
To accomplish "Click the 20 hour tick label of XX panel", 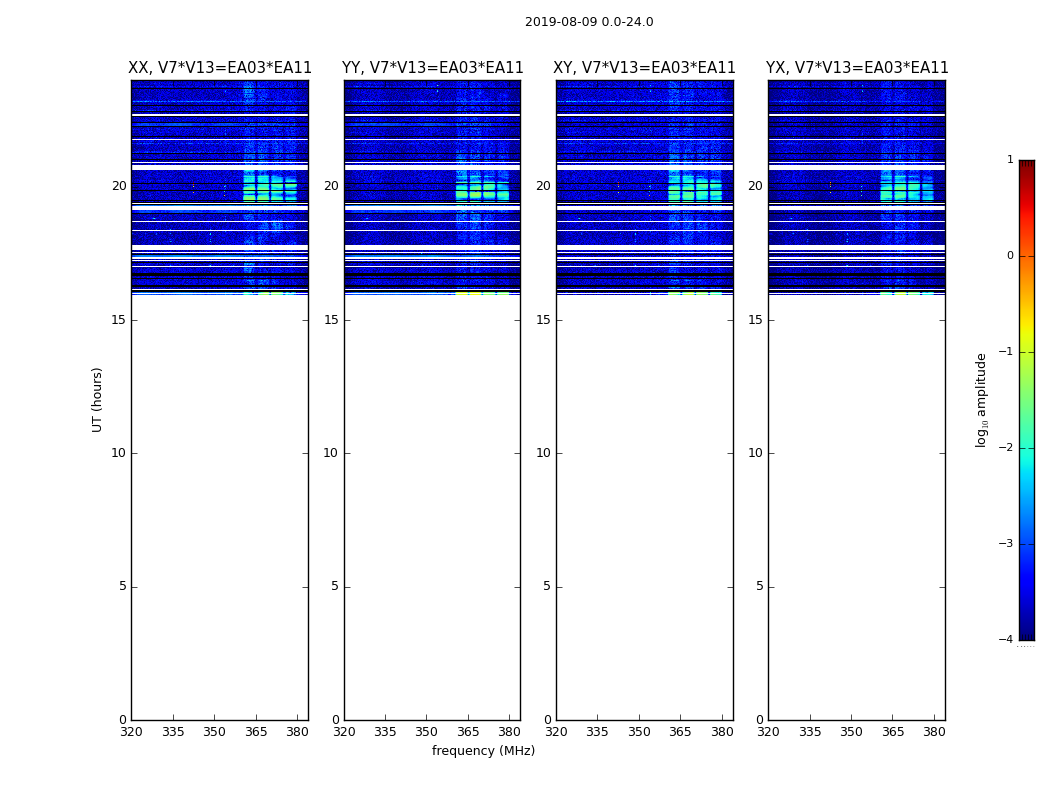I will click(x=119, y=186).
